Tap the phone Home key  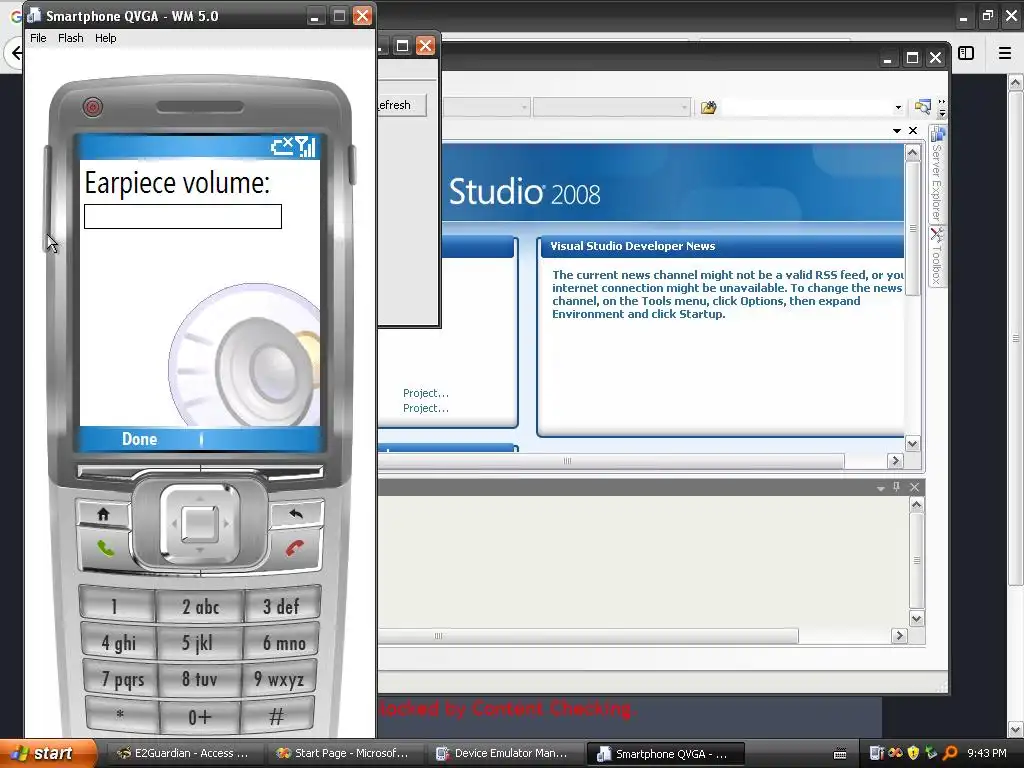click(103, 514)
